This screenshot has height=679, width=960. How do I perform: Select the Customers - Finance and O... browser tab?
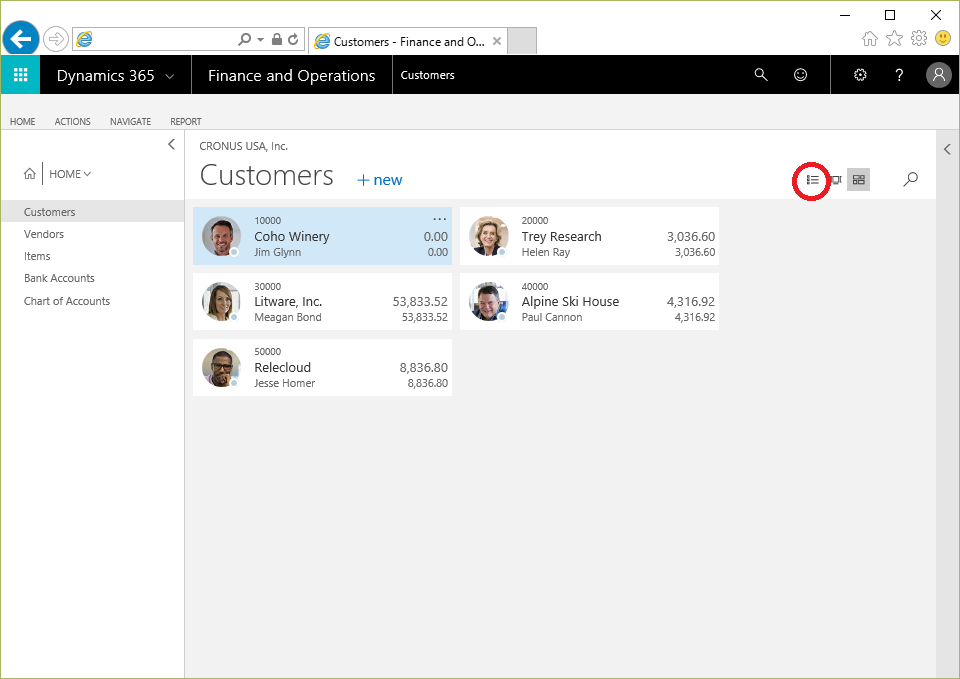click(x=408, y=41)
